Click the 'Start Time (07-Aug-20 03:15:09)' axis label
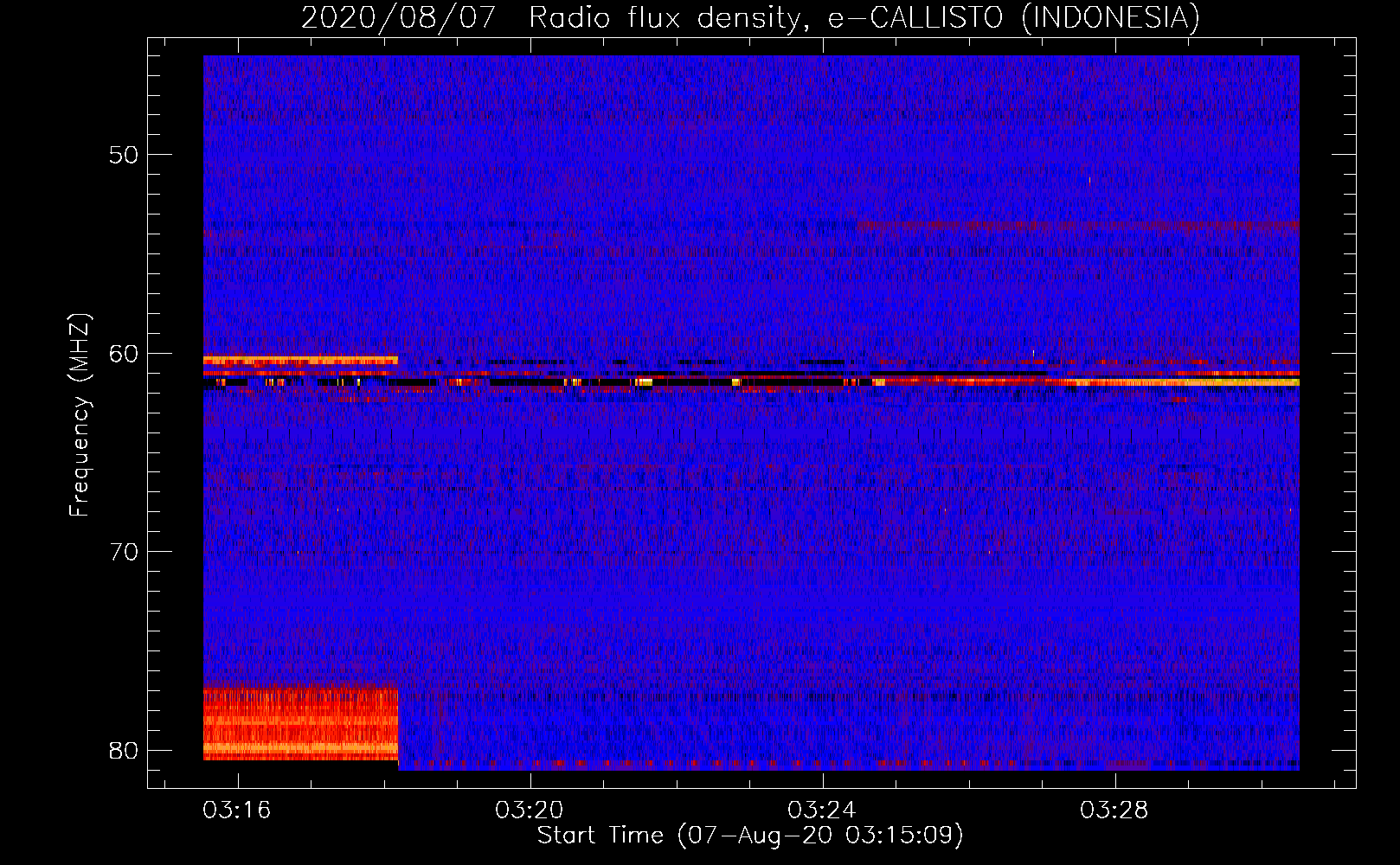 click(x=750, y=836)
